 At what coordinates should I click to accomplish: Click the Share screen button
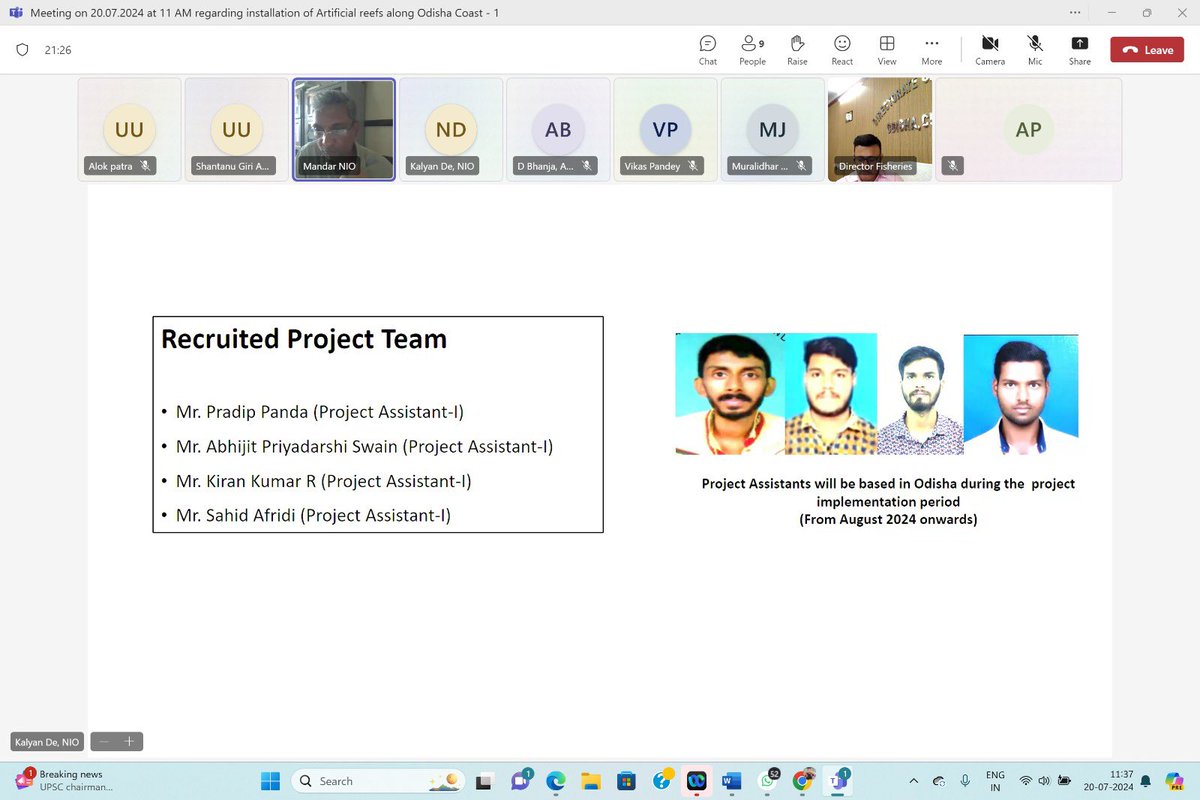pos(1080,50)
